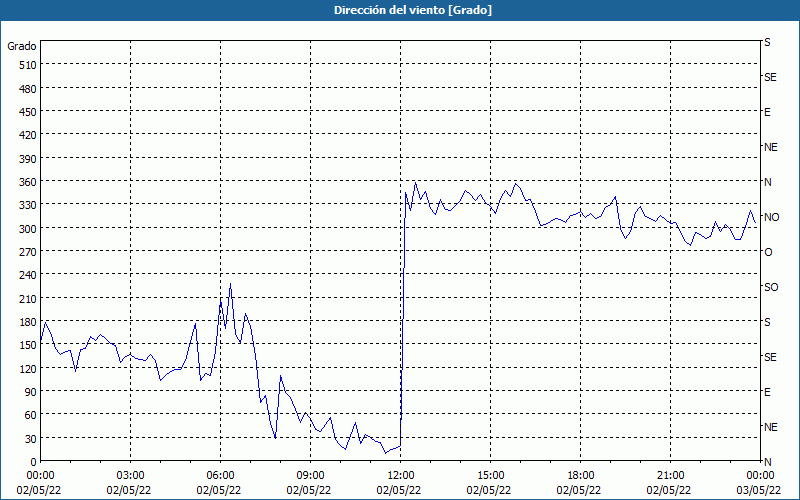800x500 pixels.
Task: Select the O compass label on right axis
Action: 768,252
